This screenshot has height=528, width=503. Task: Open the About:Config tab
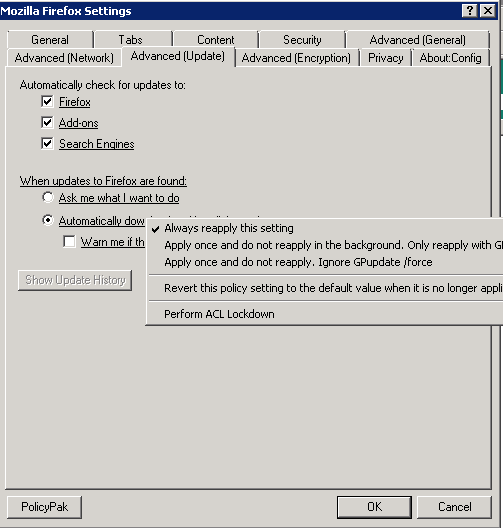click(x=450, y=58)
